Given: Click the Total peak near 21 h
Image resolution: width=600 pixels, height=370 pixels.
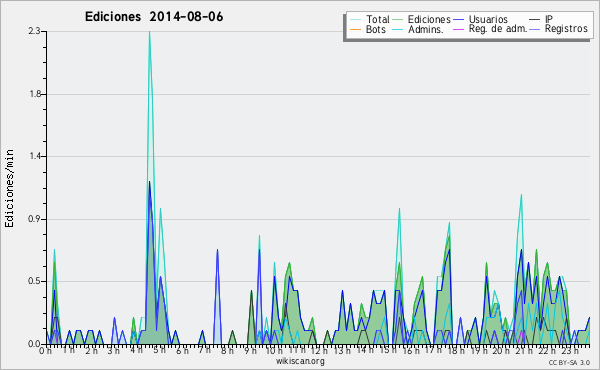Looking at the screenshot, I should click(521, 196).
